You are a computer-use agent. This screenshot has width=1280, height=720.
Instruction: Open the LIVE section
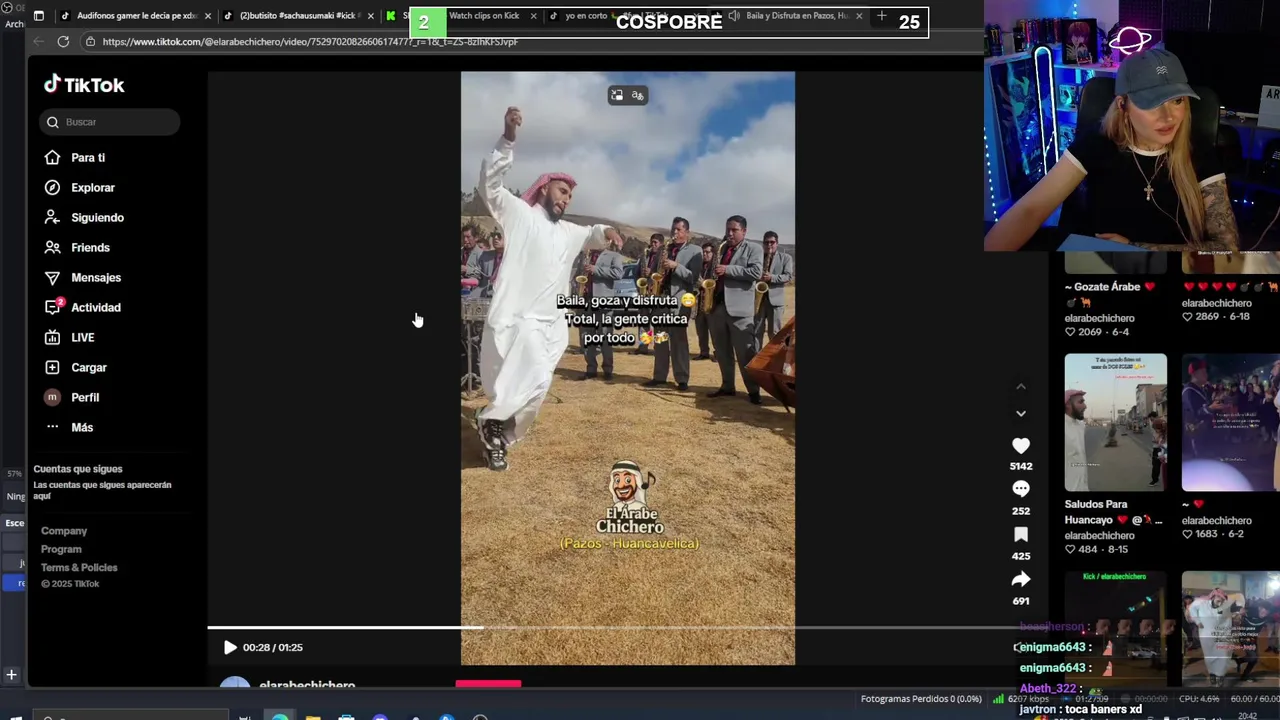[x=83, y=338]
